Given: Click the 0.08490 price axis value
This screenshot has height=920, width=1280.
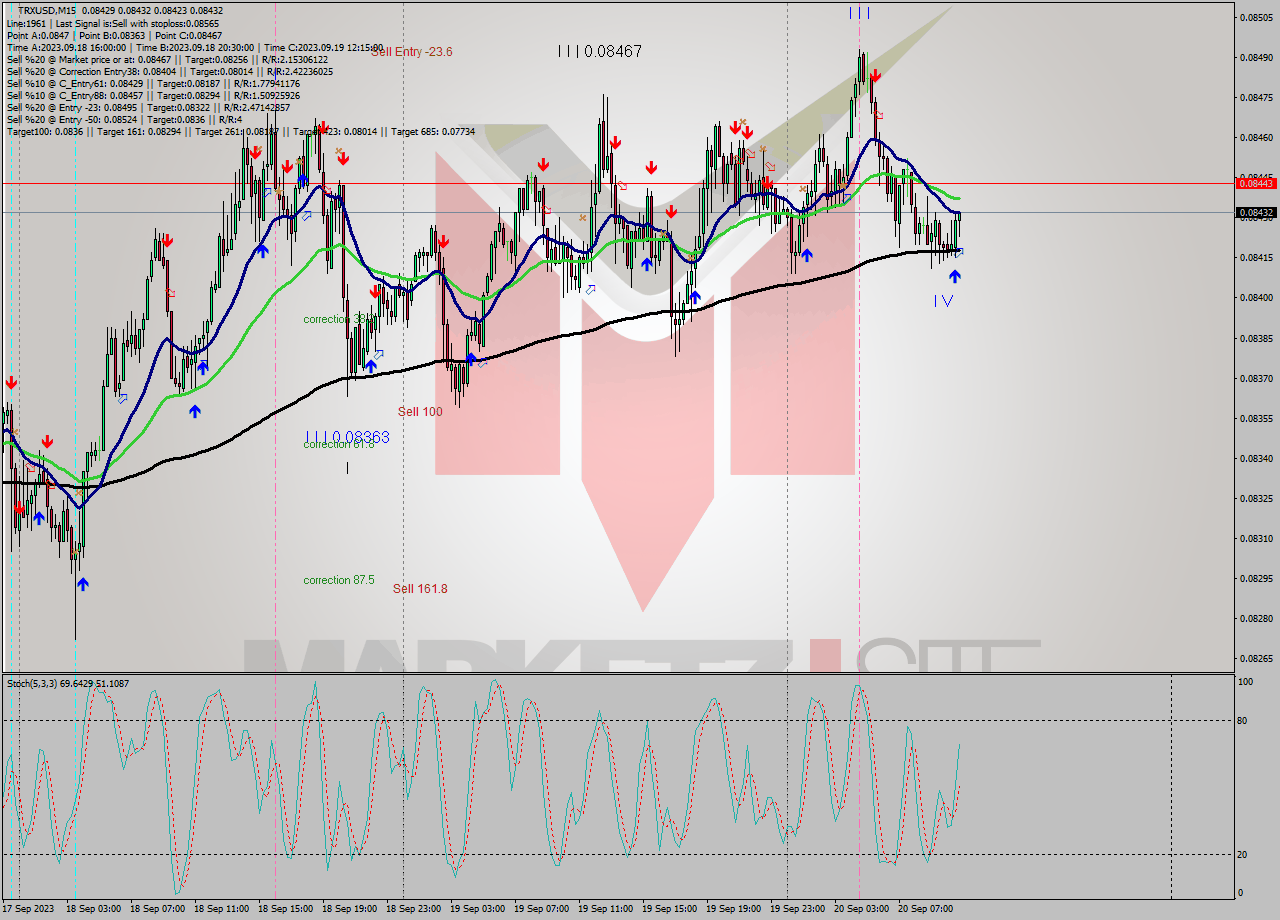Looking at the screenshot, I should coord(1256,57).
